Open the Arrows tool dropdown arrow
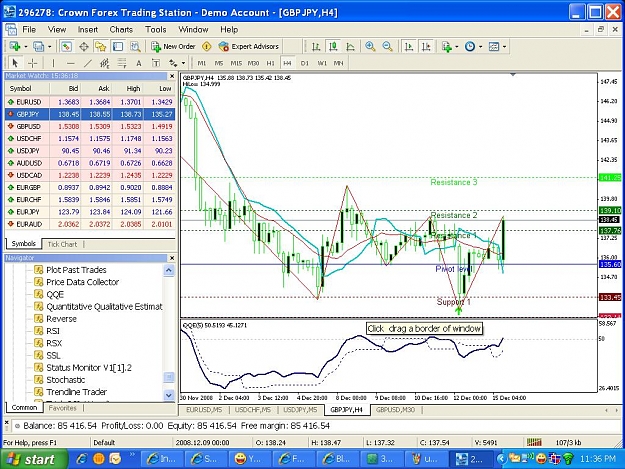Image resolution: width=625 pixels, height=469 pixels. [183, 63]
